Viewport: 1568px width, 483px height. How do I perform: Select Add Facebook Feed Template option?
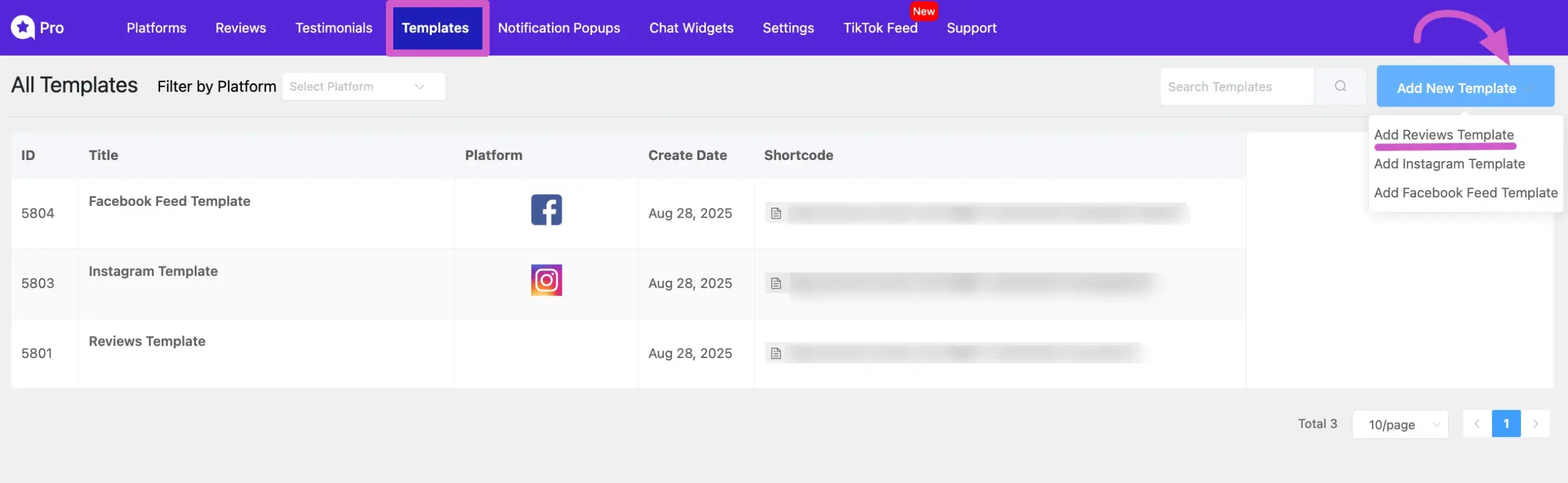click(x=1465, y=192)
